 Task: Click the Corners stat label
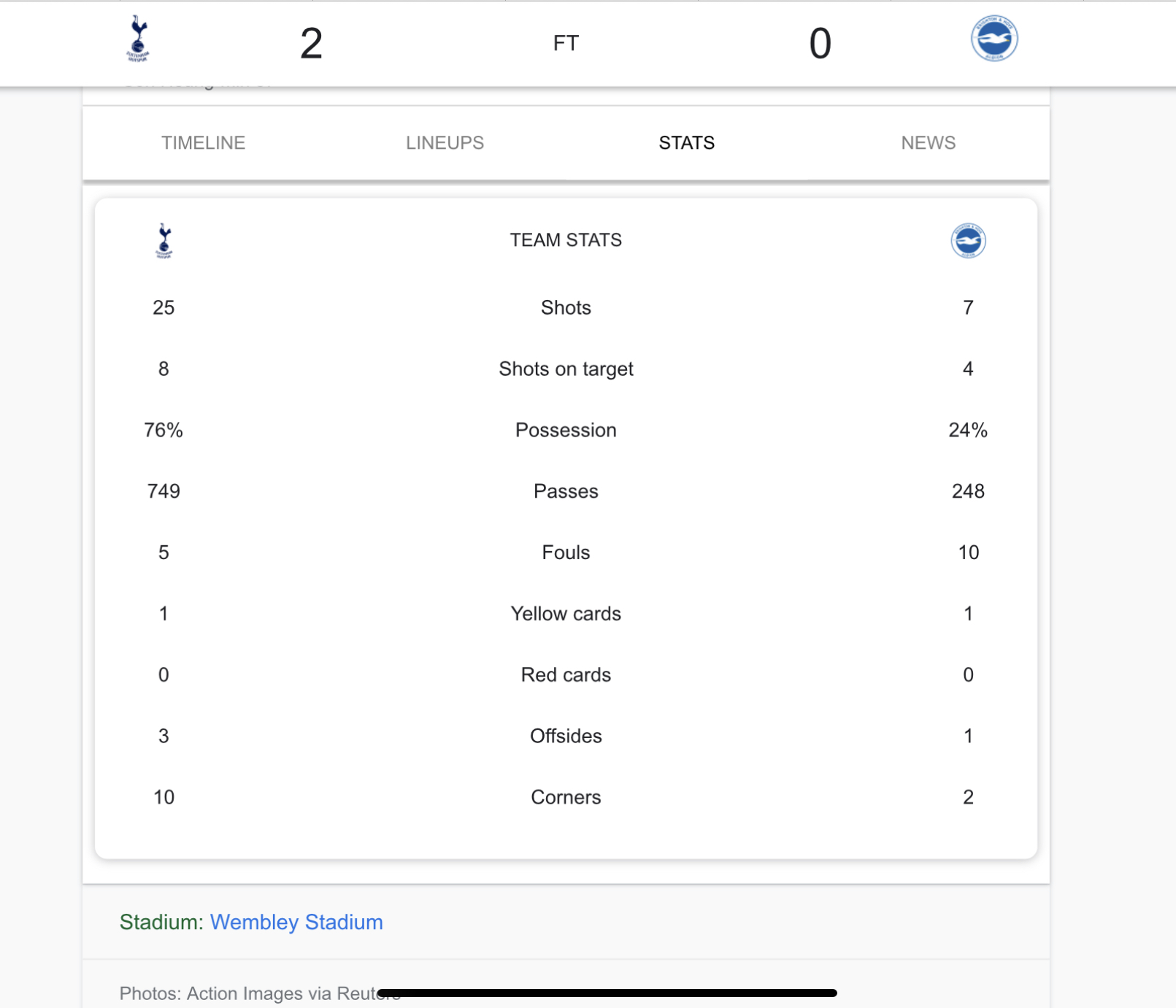click(566, 797)
